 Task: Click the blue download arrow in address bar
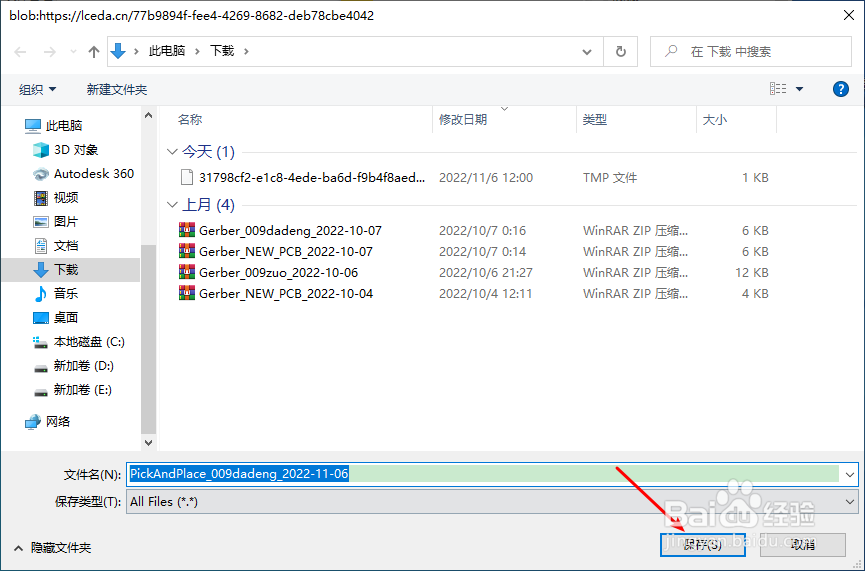tap(118, 51)
